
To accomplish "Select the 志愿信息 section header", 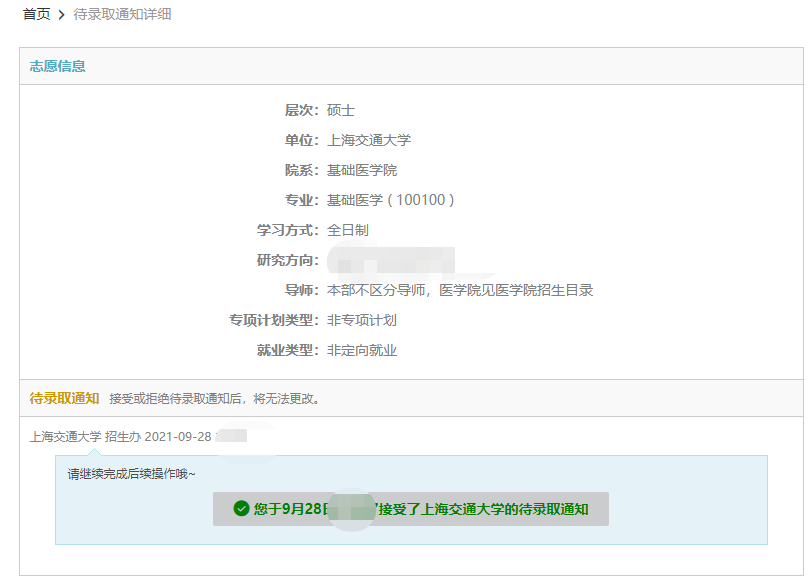I will [x=57, y=66].
